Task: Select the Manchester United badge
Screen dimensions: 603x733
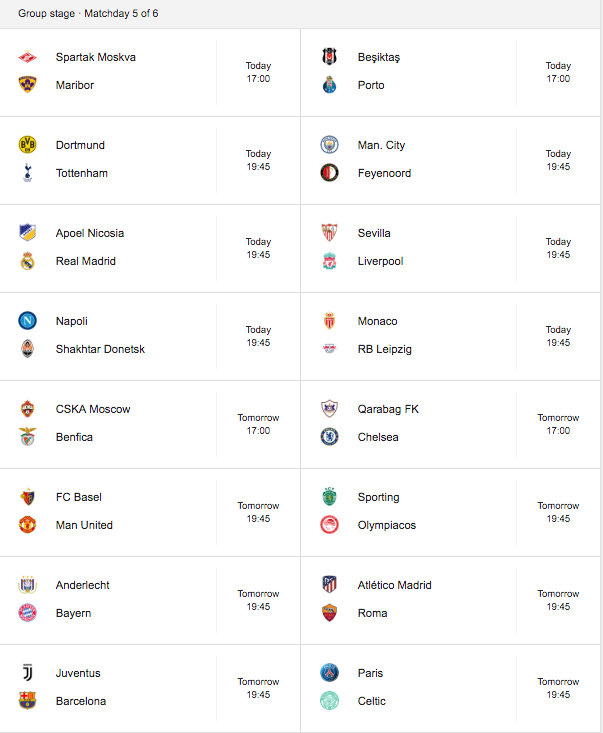Action: coord(28,525)
